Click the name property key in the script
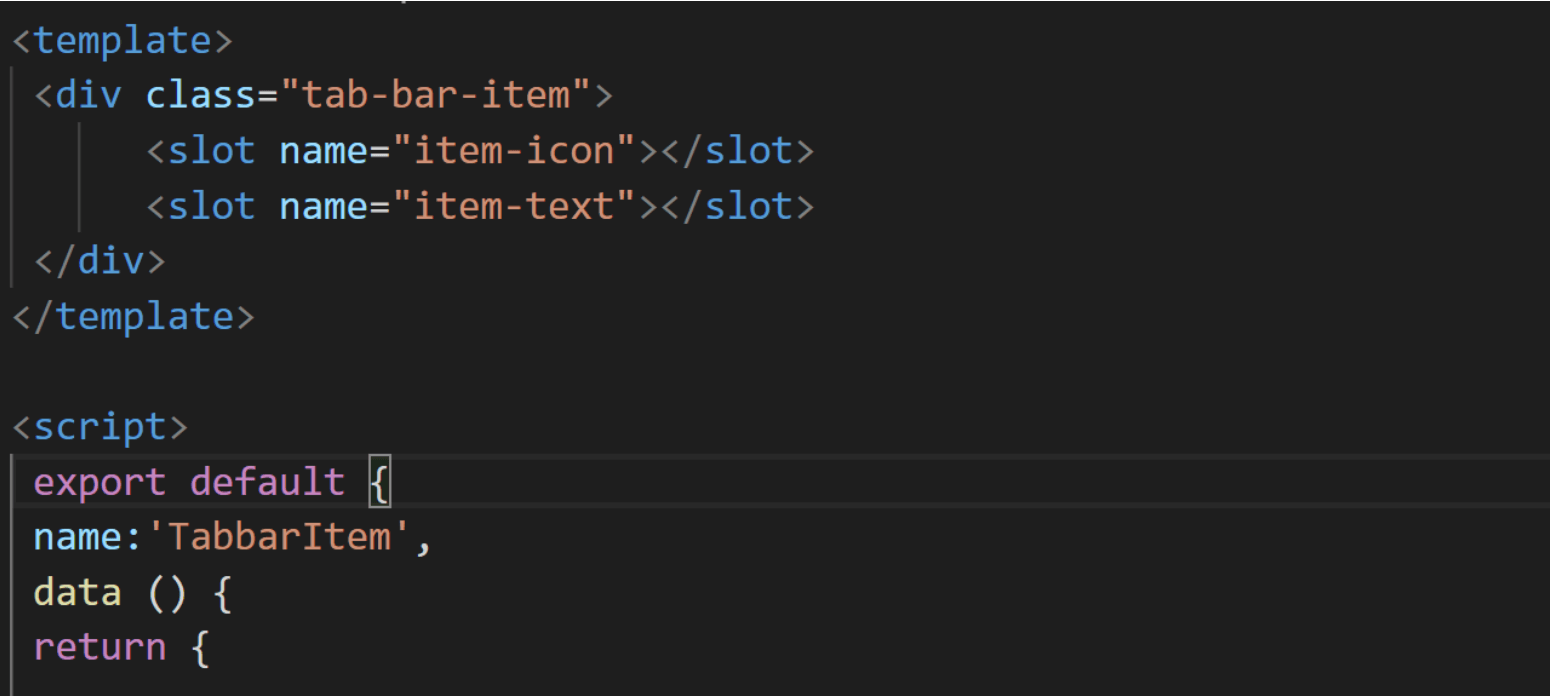This screenshot has width=1550, height=696. (x=78, y=537)
